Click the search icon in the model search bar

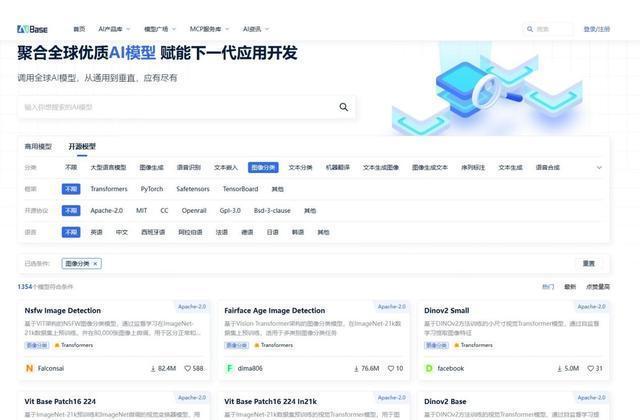[x=344, y=107]
